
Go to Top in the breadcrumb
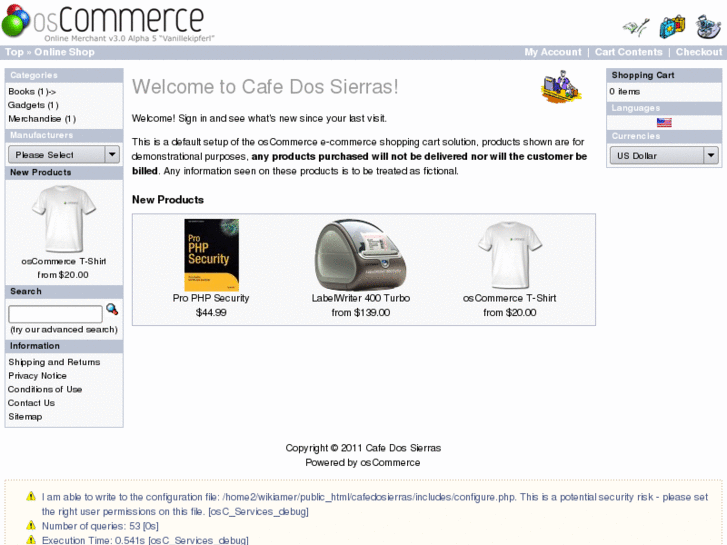[x=14, y=52]
